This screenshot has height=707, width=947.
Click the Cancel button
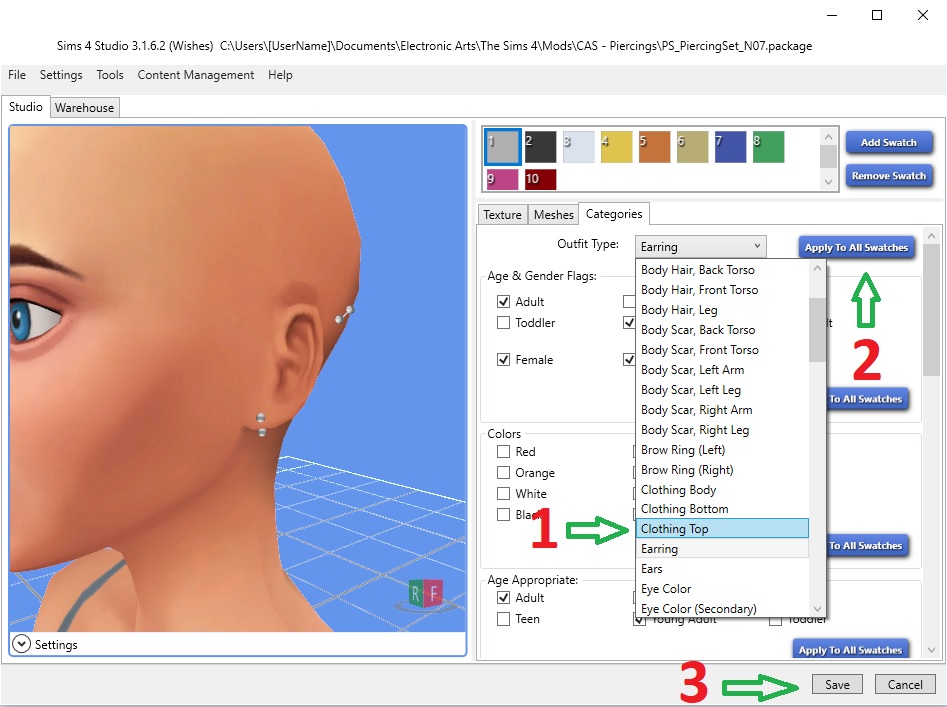[x=905, y=684]
